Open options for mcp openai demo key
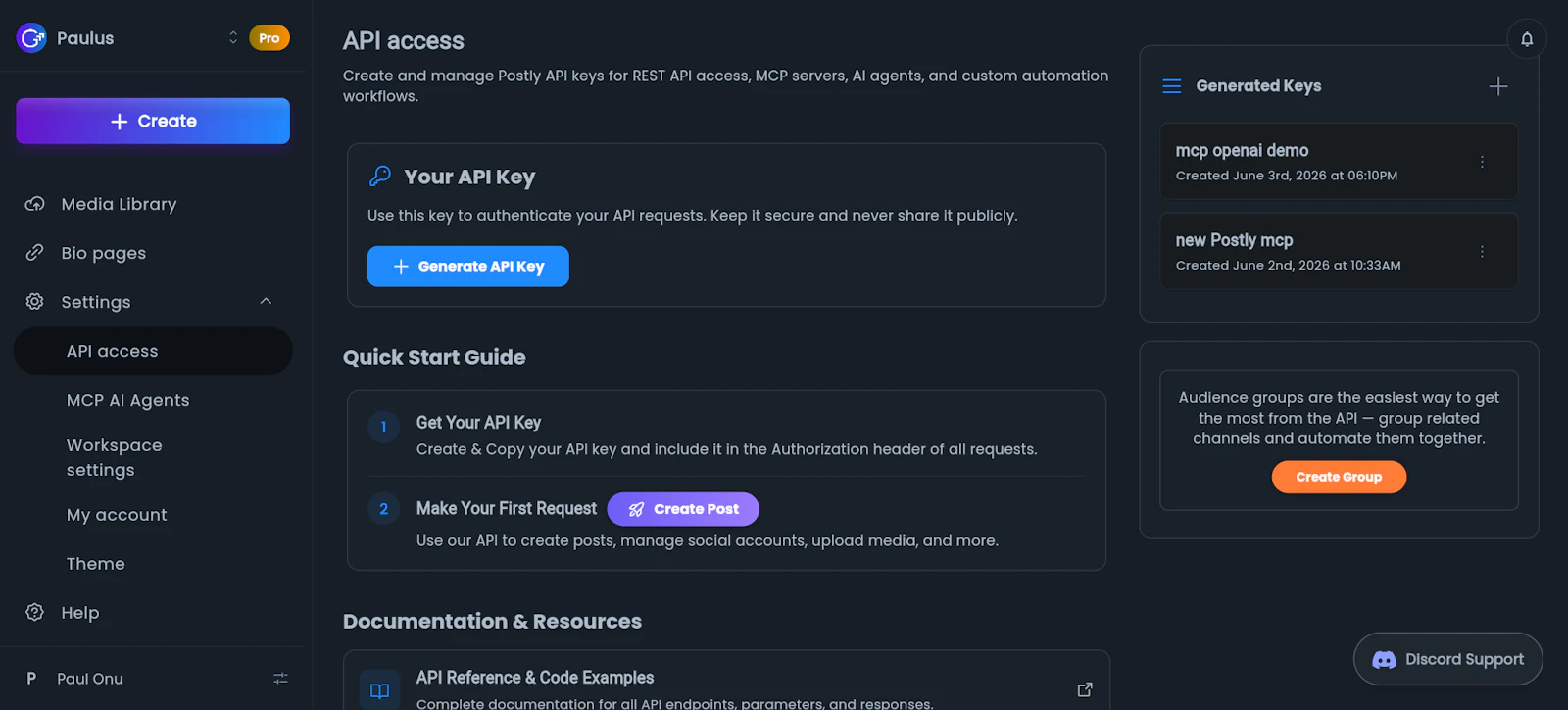The width and height of the screenshot is (1568, 710). coord(1482,162)
